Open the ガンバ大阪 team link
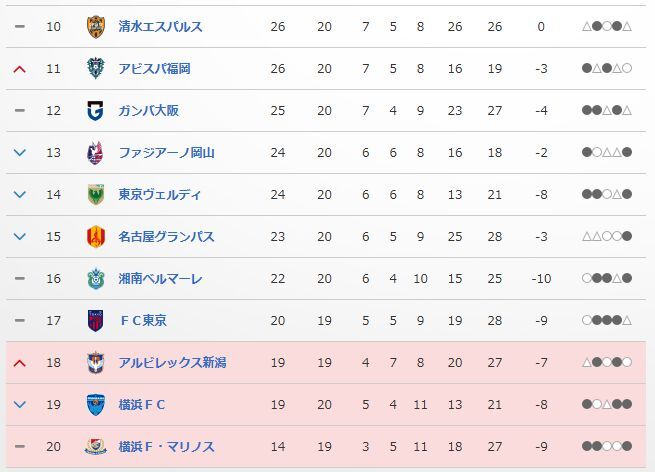The height and width of the screenshot is (472, 655). (x=149, y=111)
